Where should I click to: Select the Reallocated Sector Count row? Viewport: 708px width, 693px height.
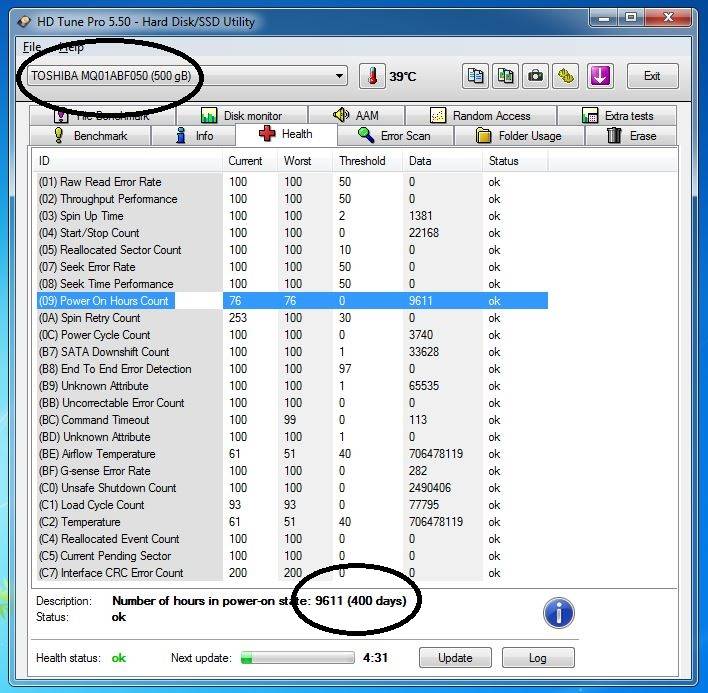point(292,250)
